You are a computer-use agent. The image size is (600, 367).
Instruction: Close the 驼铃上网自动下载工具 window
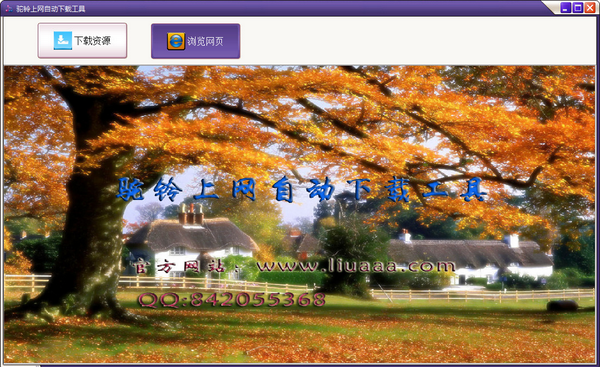590,8
